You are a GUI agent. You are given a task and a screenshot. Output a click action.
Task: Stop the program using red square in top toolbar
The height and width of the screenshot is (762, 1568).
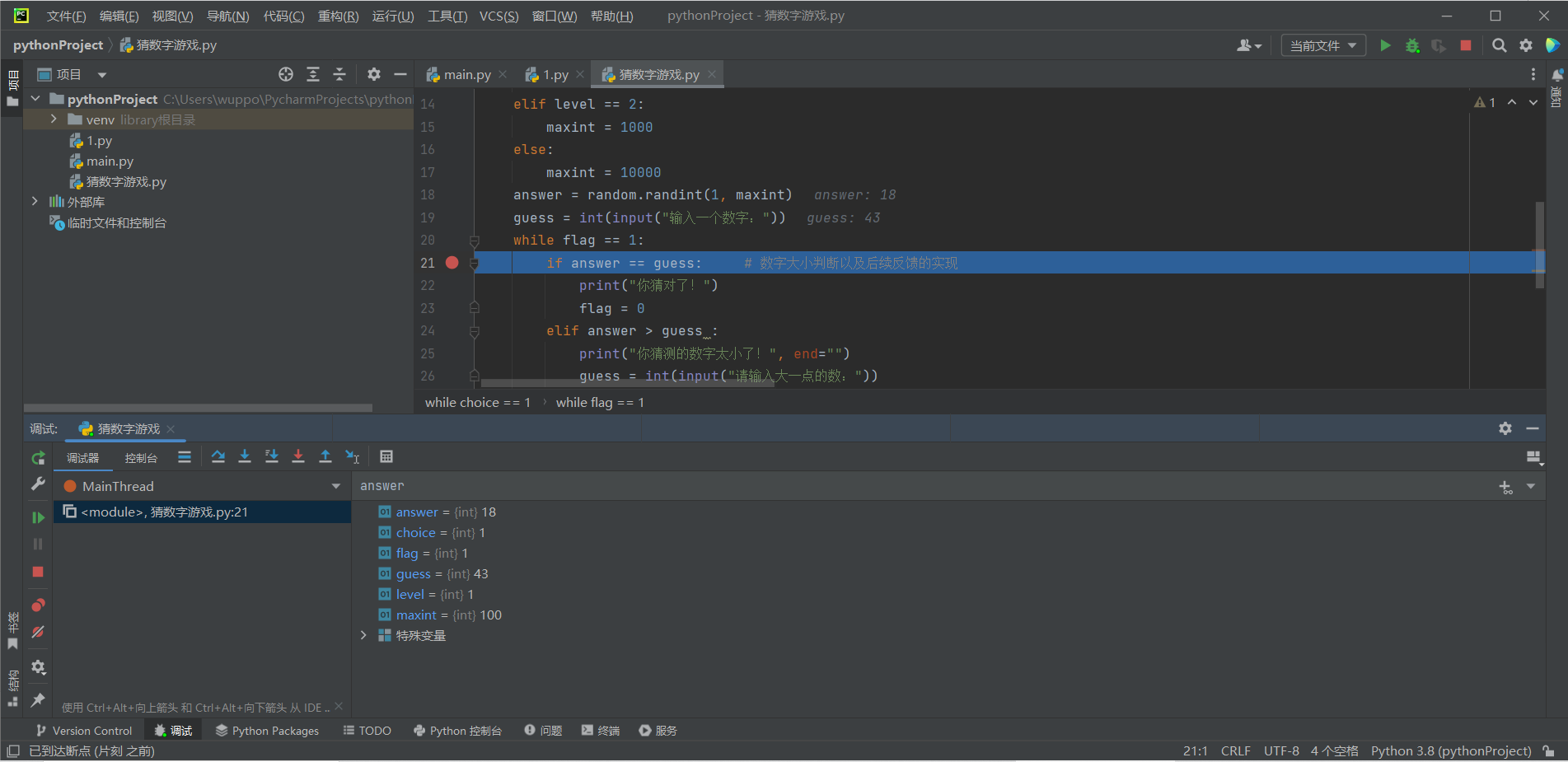click(x=1465, y=45)
